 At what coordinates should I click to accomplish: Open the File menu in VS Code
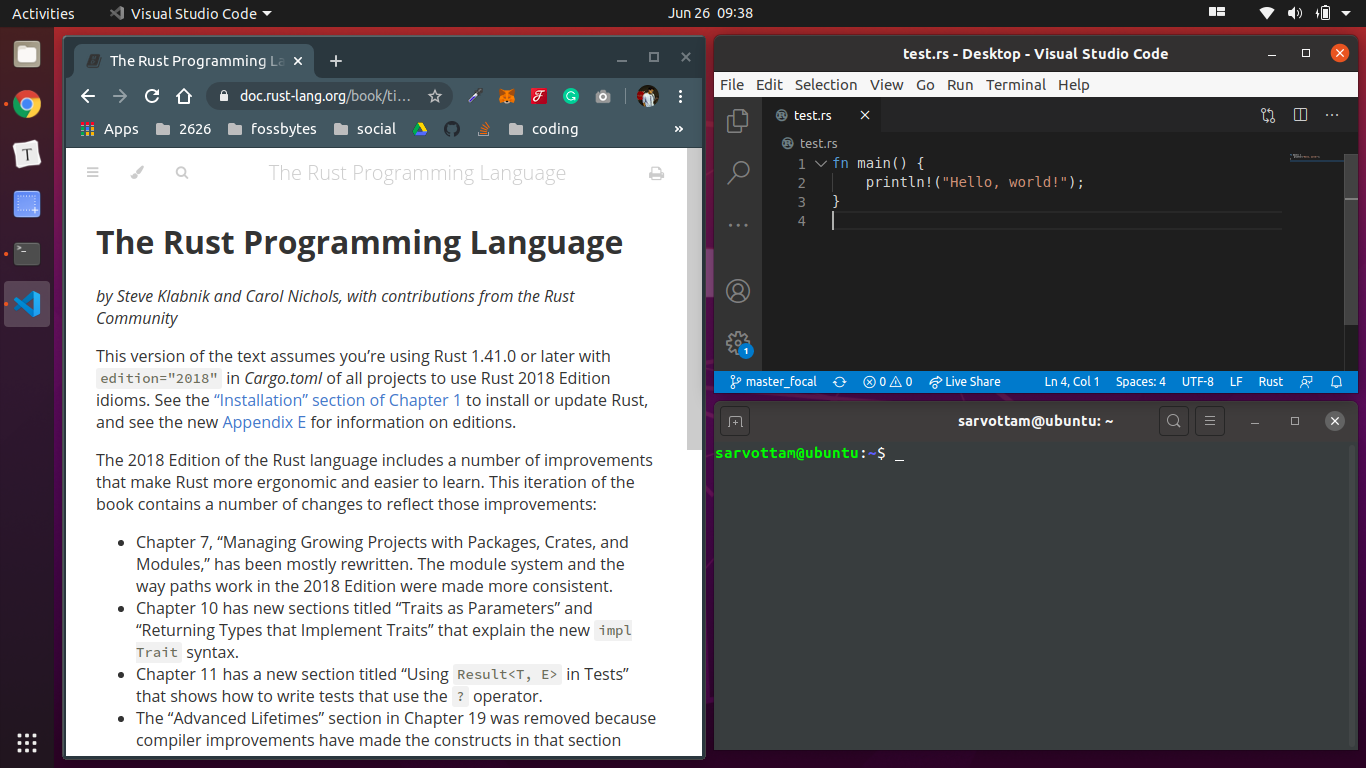pyautogui.click(x=732, y=85)
